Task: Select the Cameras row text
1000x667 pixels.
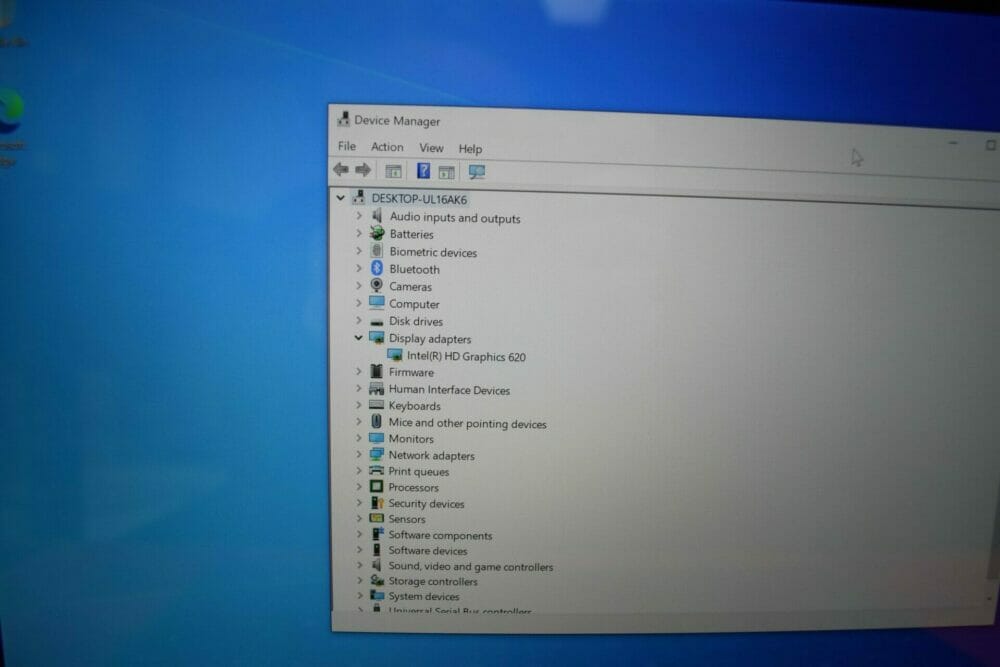Action: 410,286
